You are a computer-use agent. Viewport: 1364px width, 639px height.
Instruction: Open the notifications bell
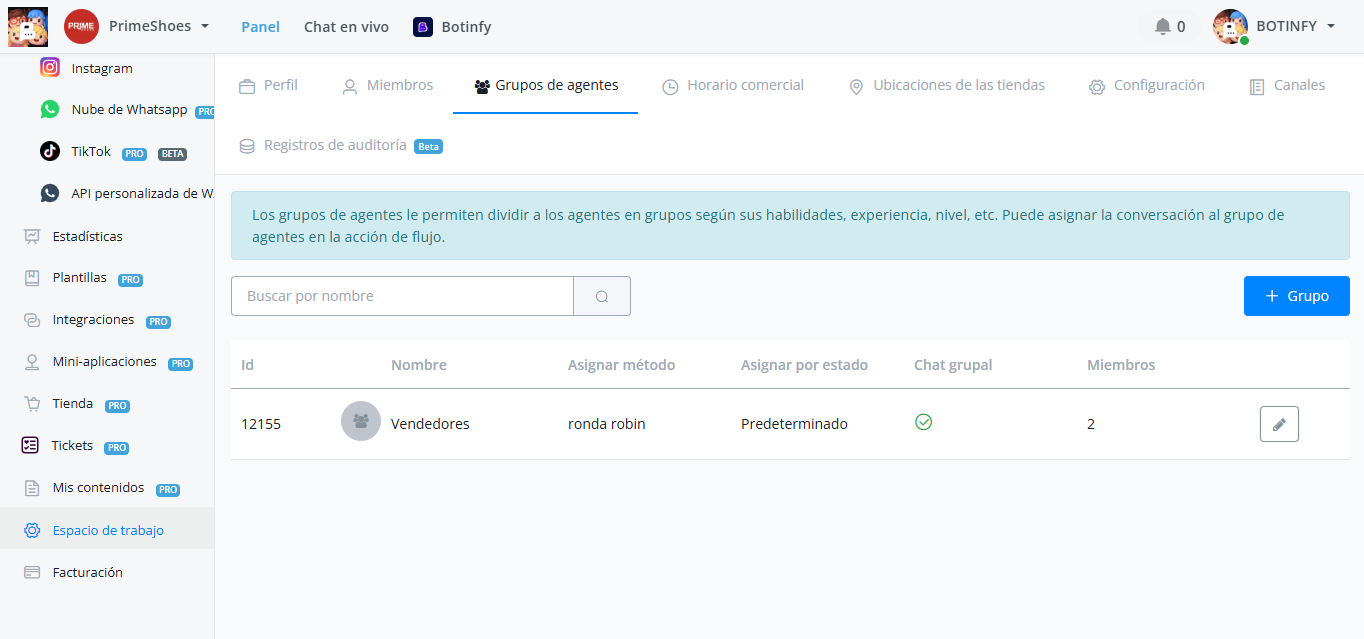click(x=1167, y=26)
